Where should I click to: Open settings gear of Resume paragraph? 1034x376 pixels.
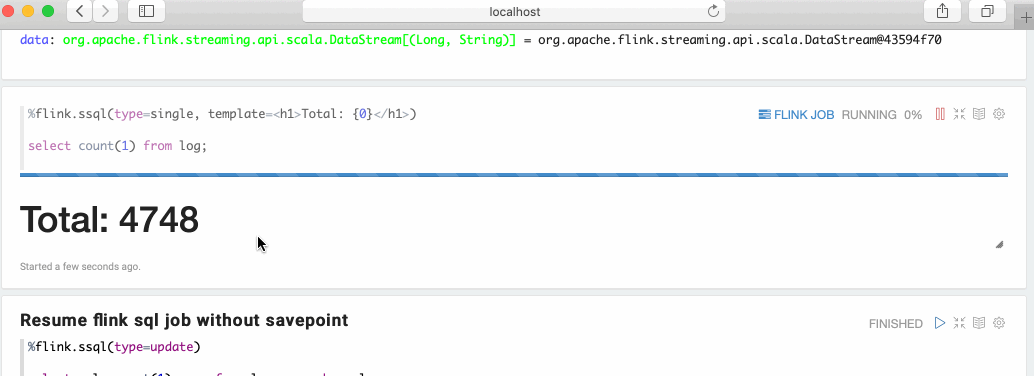(x=999, y=323)
